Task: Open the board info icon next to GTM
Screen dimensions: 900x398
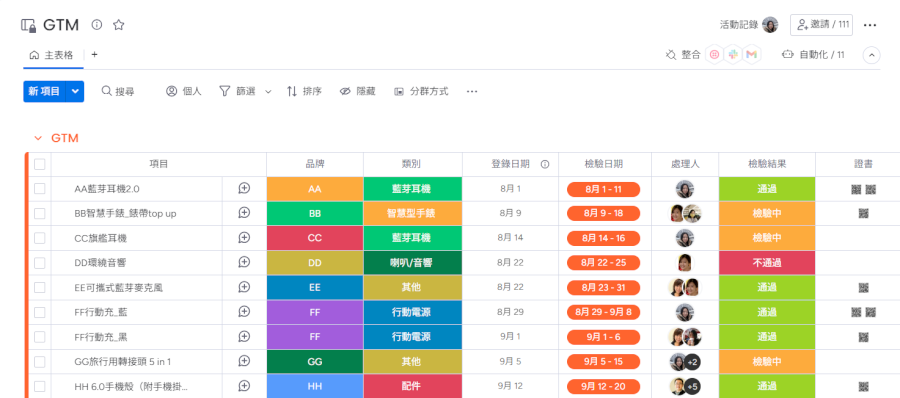Action: tap(97, 25)
